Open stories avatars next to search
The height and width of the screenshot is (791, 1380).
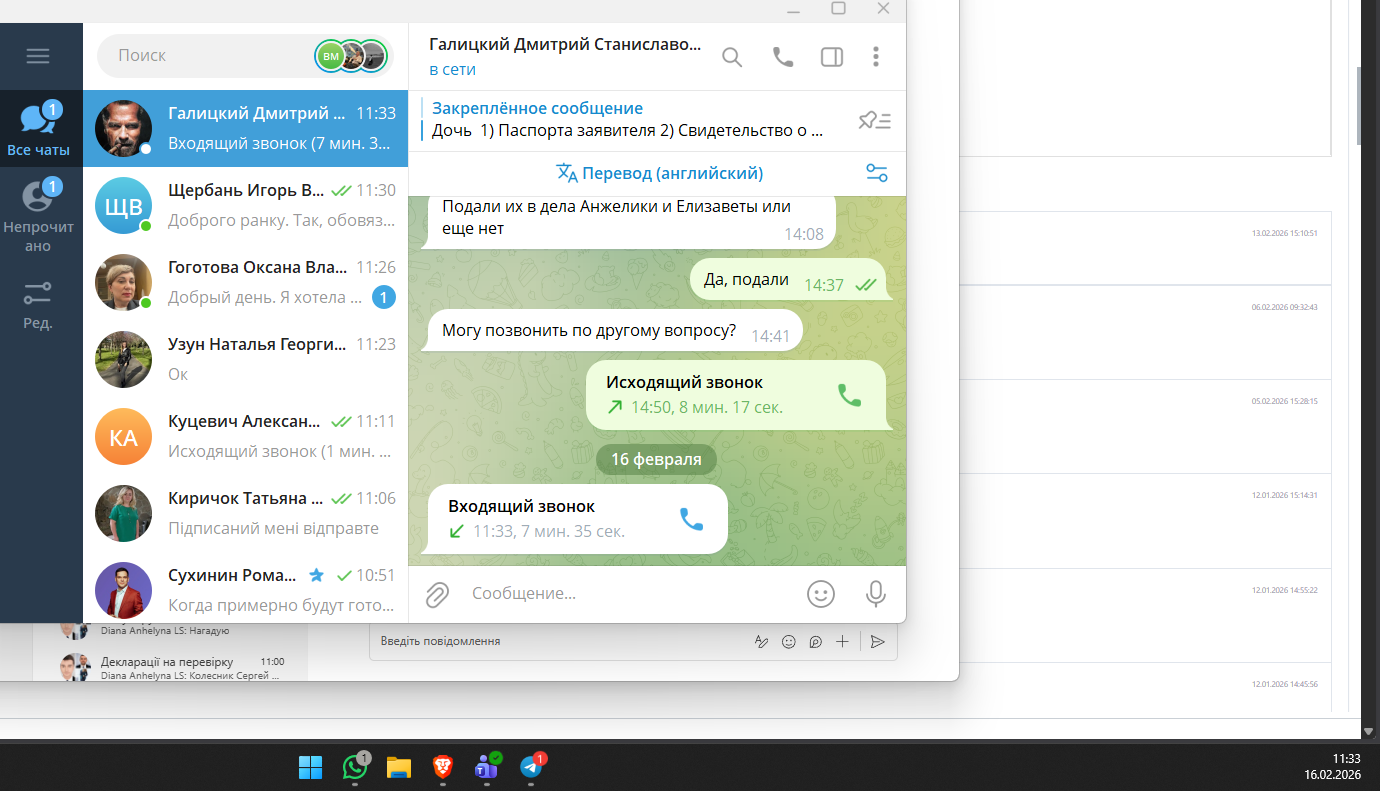pos(350,56)
